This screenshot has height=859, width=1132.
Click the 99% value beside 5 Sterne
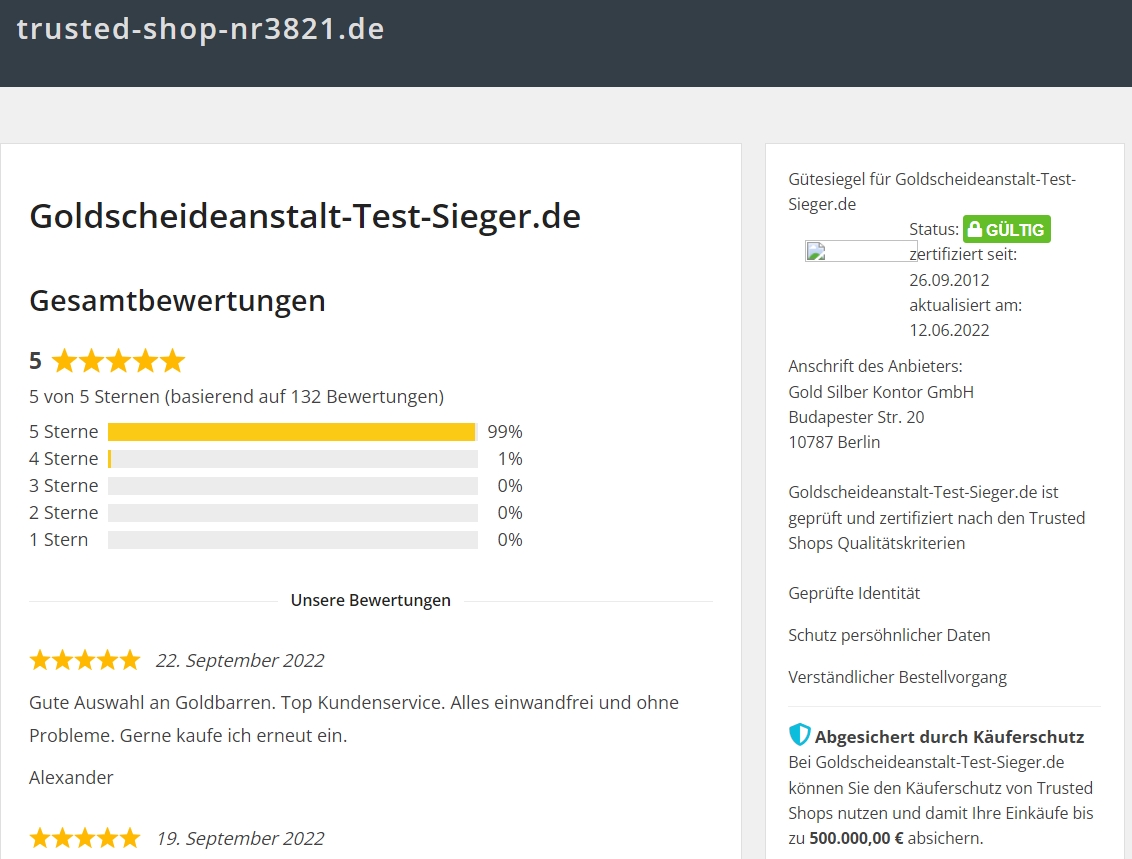tap(505, 432)
